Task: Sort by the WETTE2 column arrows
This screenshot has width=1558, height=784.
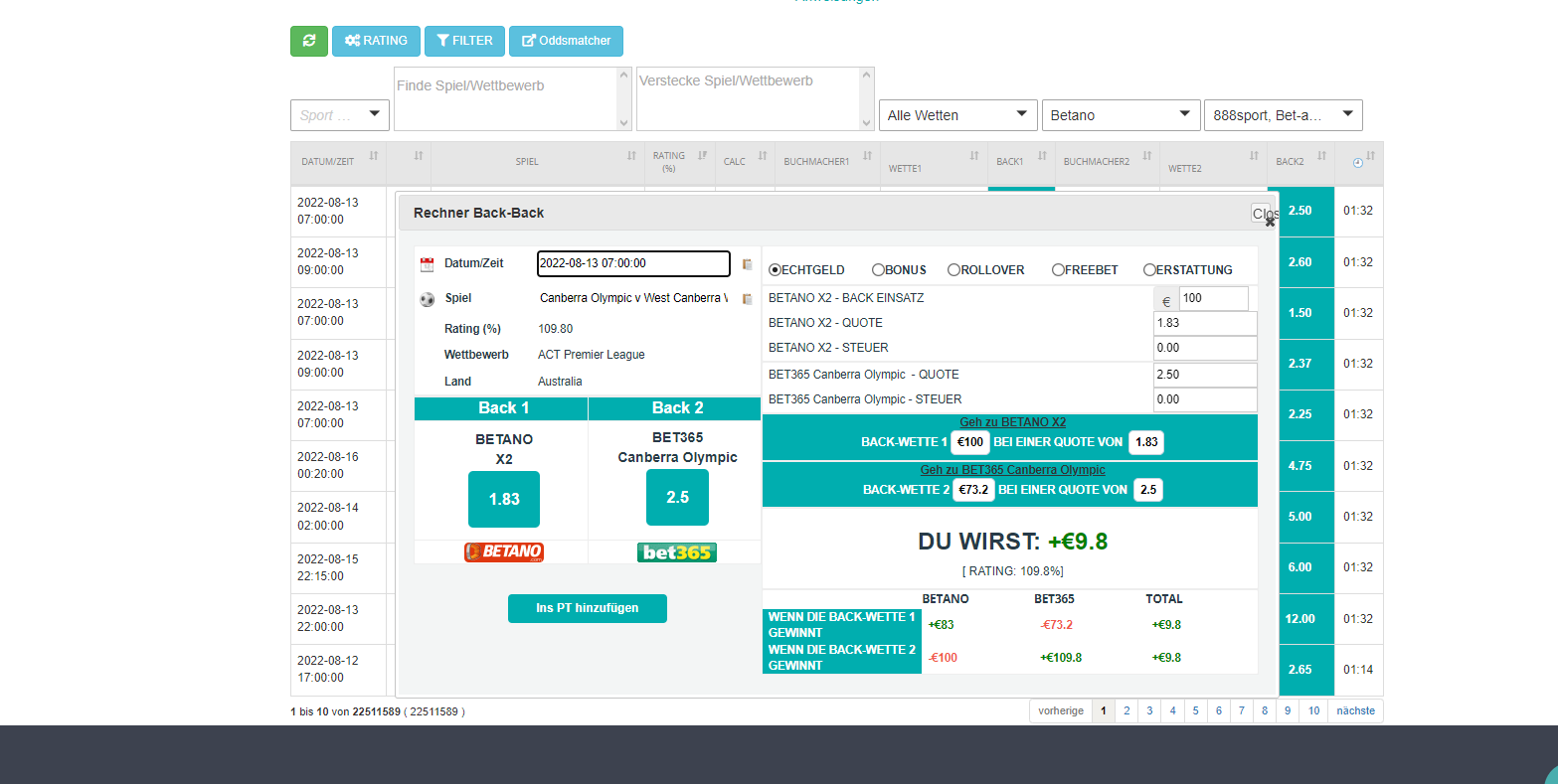Action: pos(1254,156)
